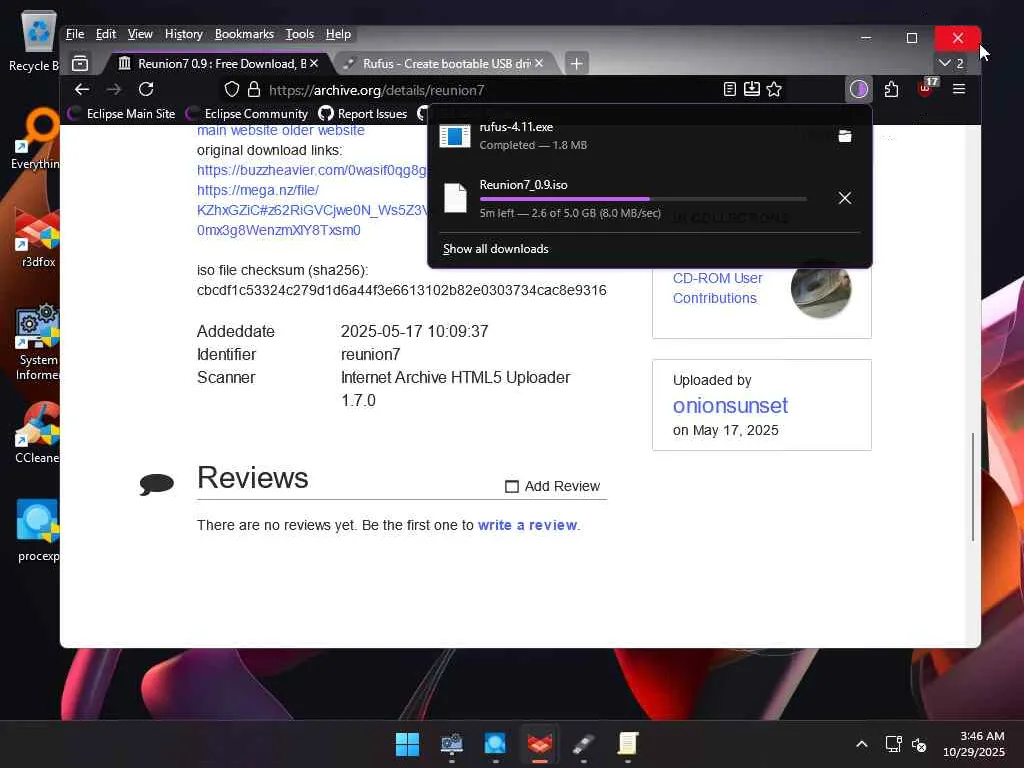The image size is (1024, 768).
Task: Open the downloads toolbar icon
Action: click(x=752, y=89)
